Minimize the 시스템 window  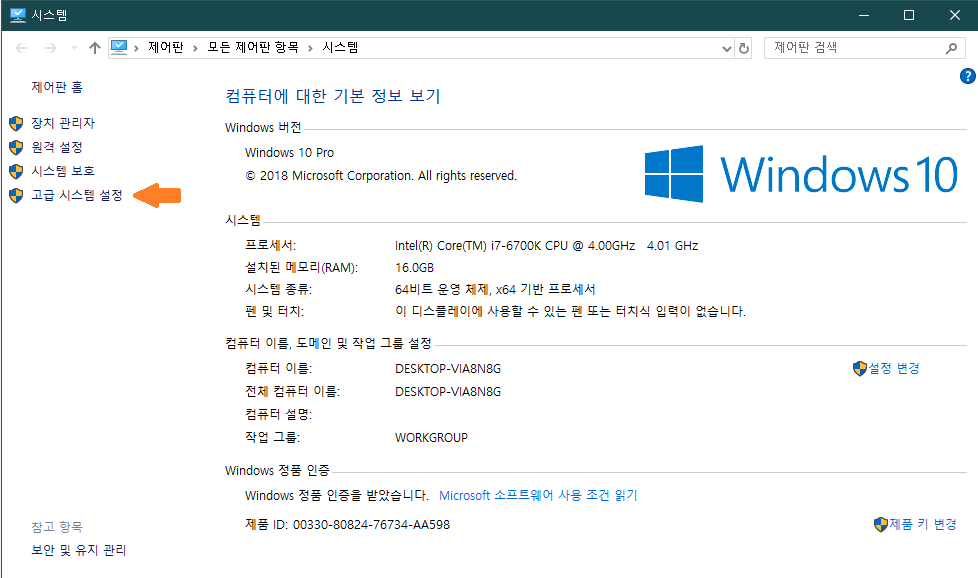click(864, 15)
